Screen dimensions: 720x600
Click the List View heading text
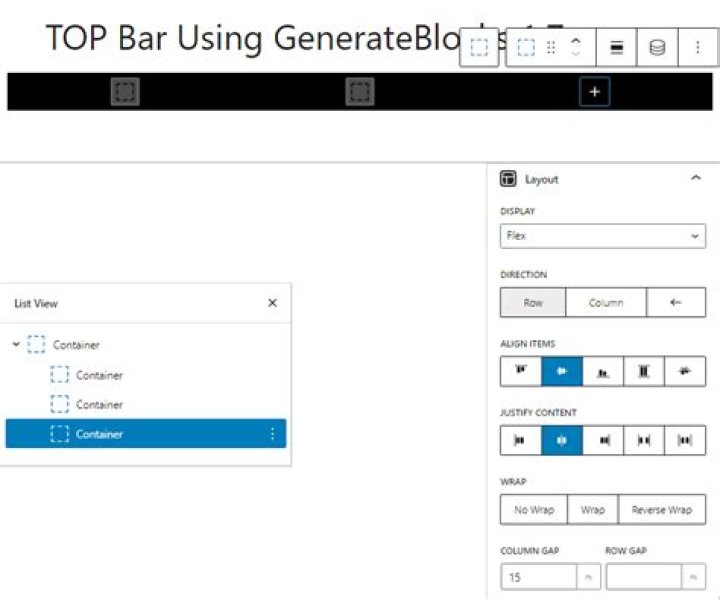click(36, 303)
